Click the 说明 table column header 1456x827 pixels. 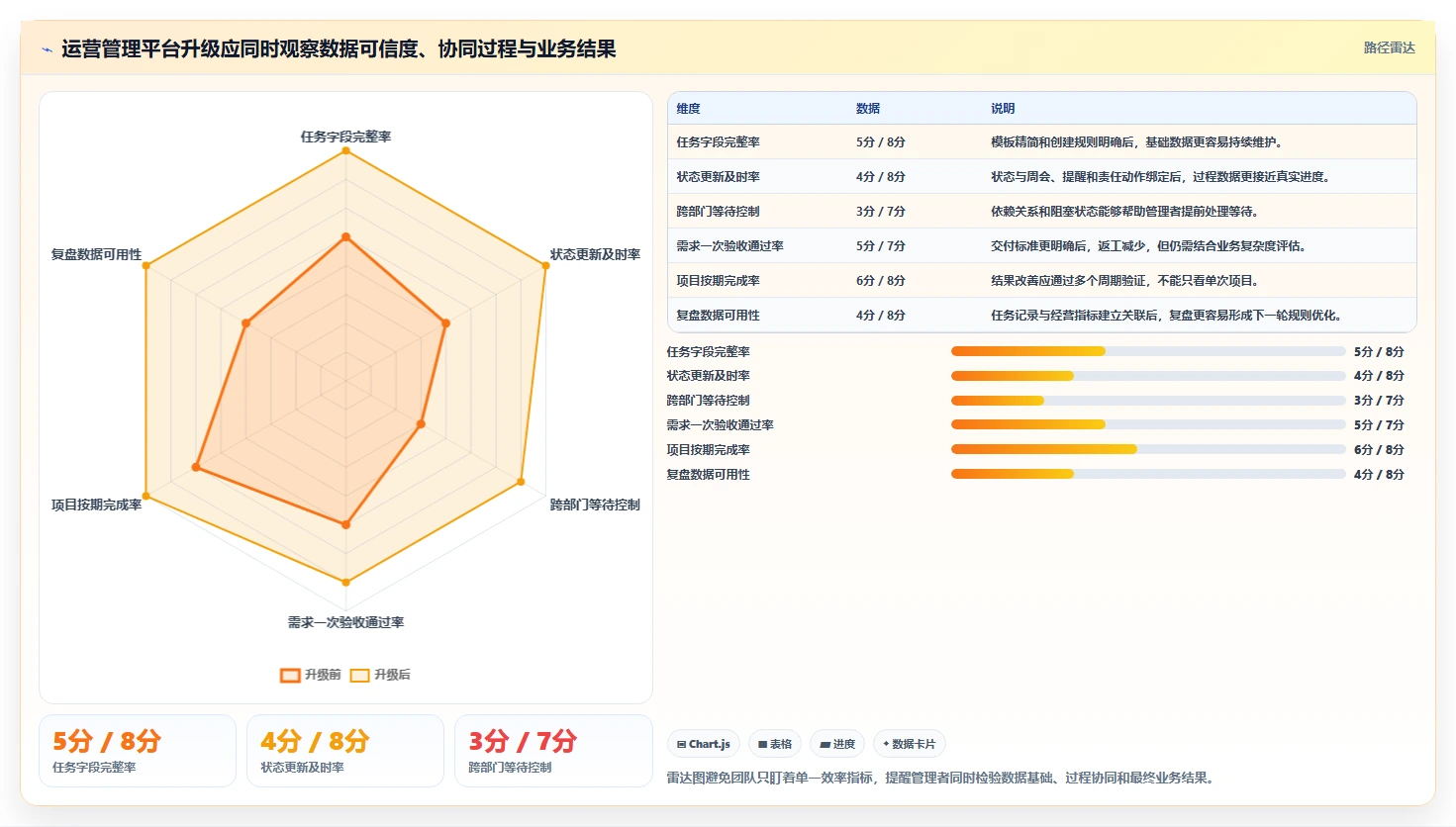point(1003,109)
